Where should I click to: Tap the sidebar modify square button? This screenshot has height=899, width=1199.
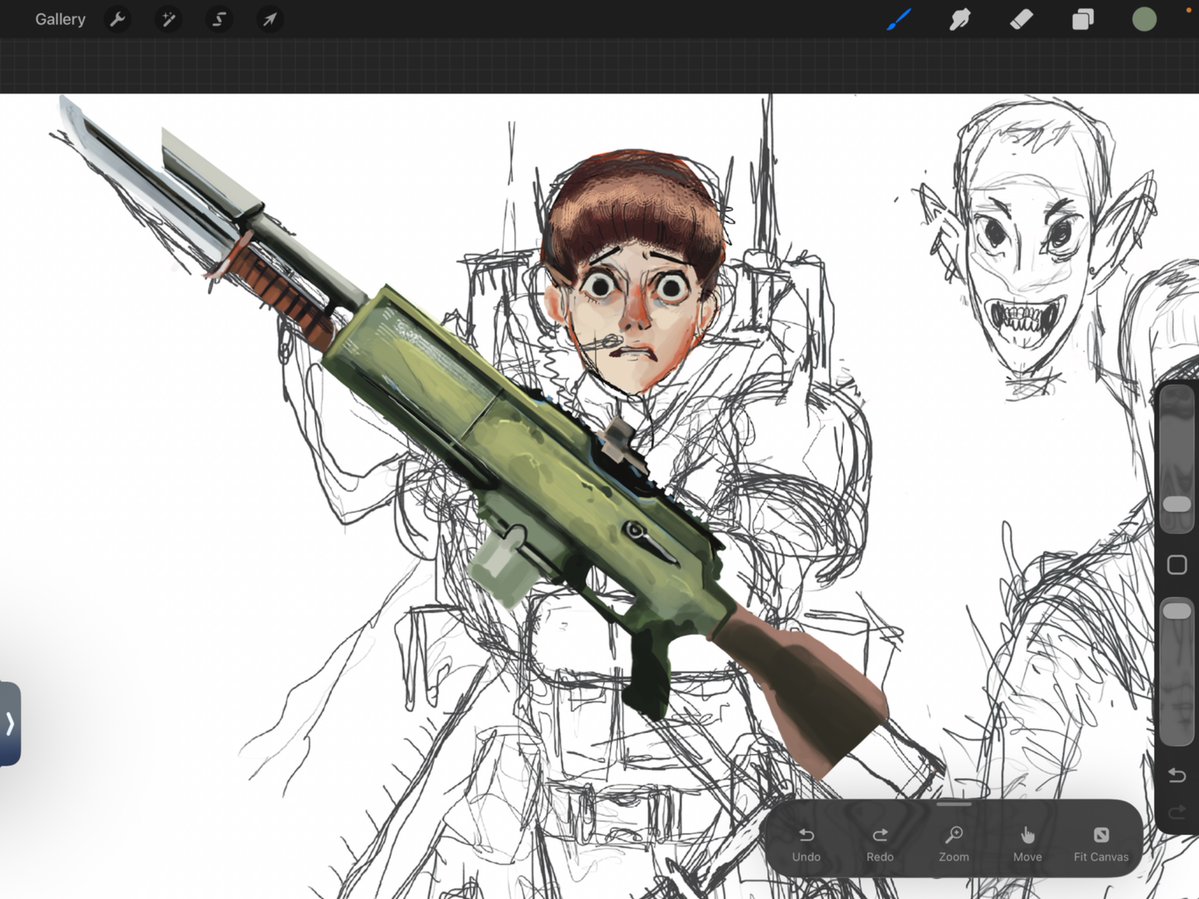point(1177,565)
